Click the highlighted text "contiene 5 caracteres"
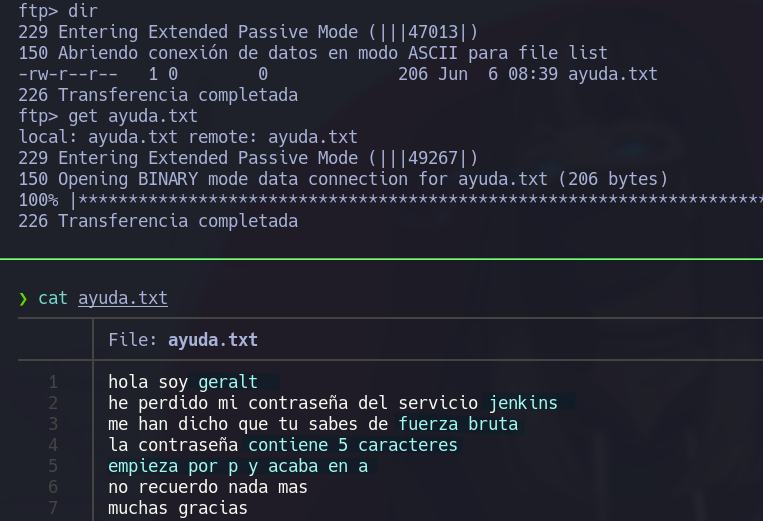The width and height of the screenshot is (763, 521). [353, 445]
